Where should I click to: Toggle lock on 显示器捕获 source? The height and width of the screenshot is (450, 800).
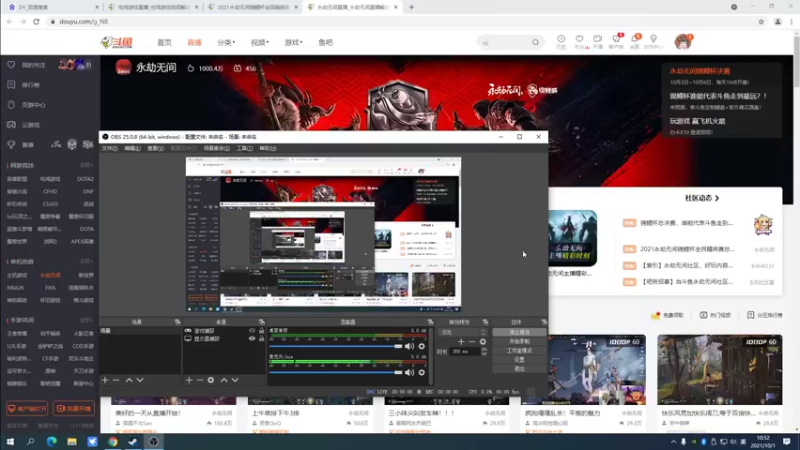pyautogui.click(x=261, y=338)
